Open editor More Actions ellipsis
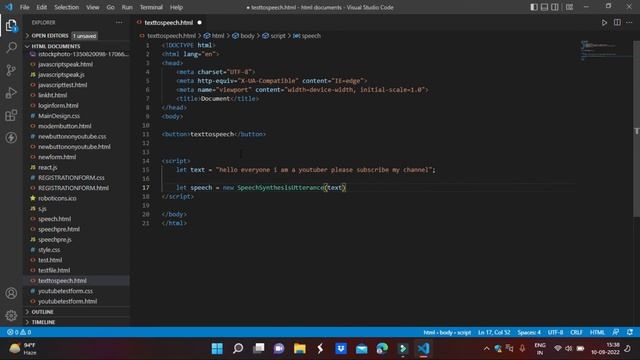The width and height of the screenshot is (640, 360). tap(629, 22)
